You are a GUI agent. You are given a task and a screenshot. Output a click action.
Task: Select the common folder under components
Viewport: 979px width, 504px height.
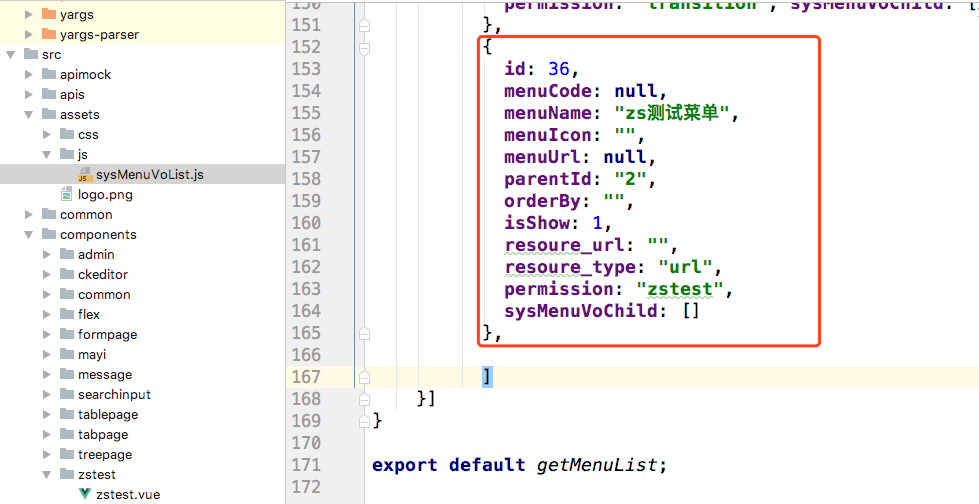[104, 294]
